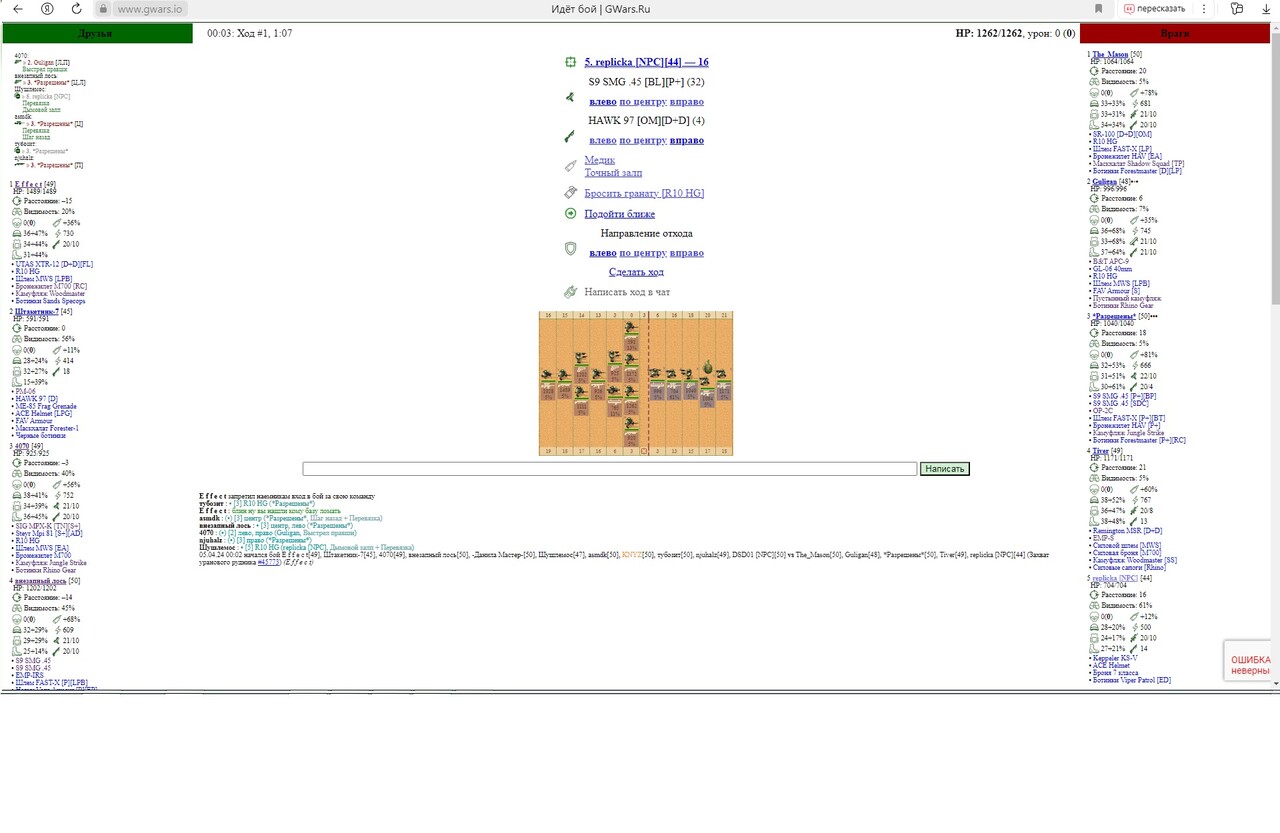Aim HAWK 97 shot вправо
The height and width of the screenshot is (833, 1280).
coord(687,140)
